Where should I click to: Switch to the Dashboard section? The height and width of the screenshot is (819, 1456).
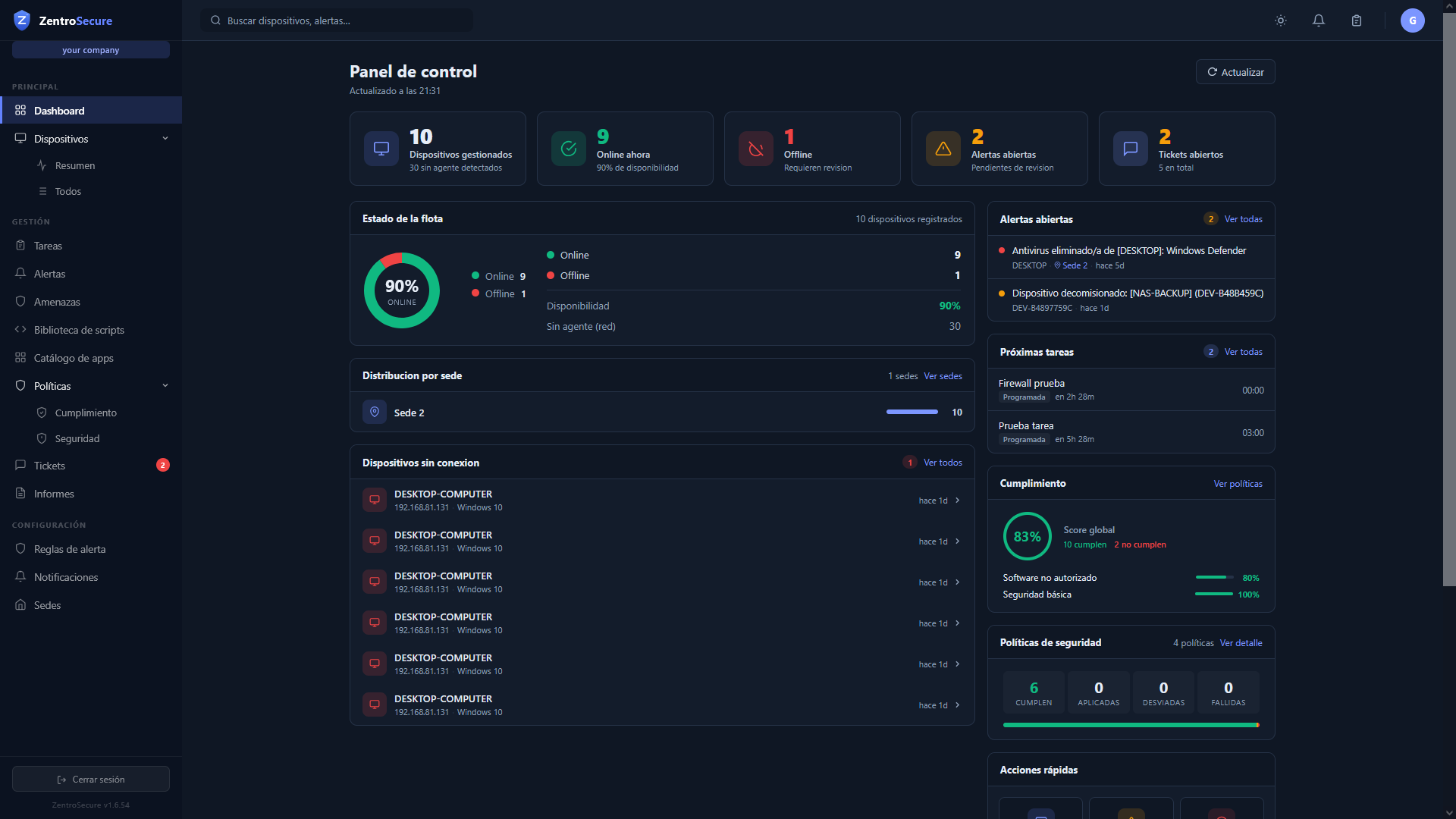coord(59,111)
